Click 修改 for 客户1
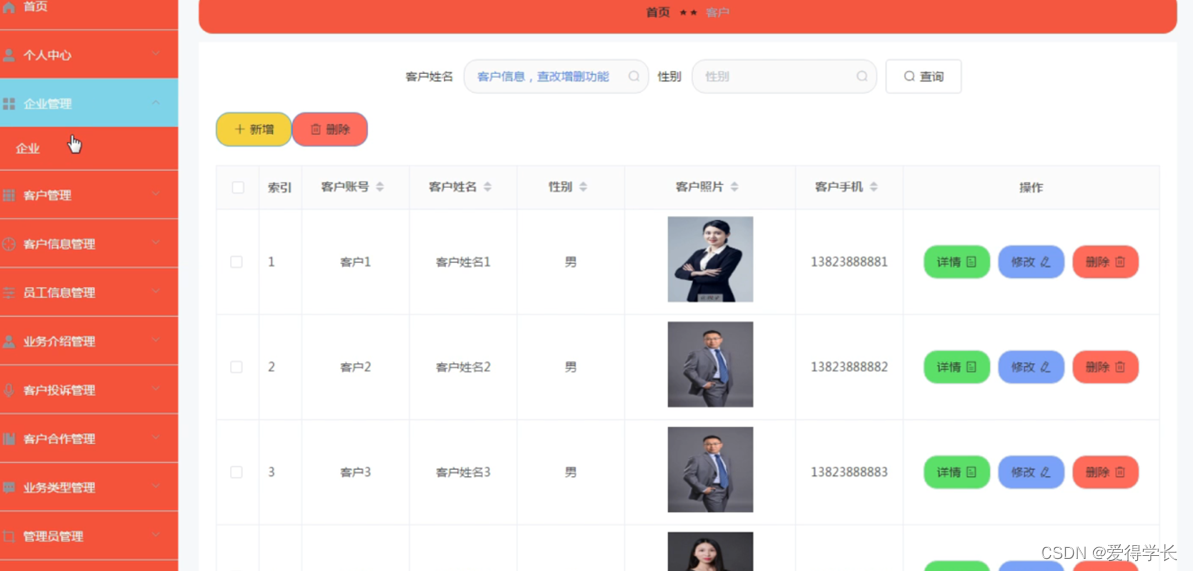Viewport: 1193px width, 571px height. [1031, 262]
